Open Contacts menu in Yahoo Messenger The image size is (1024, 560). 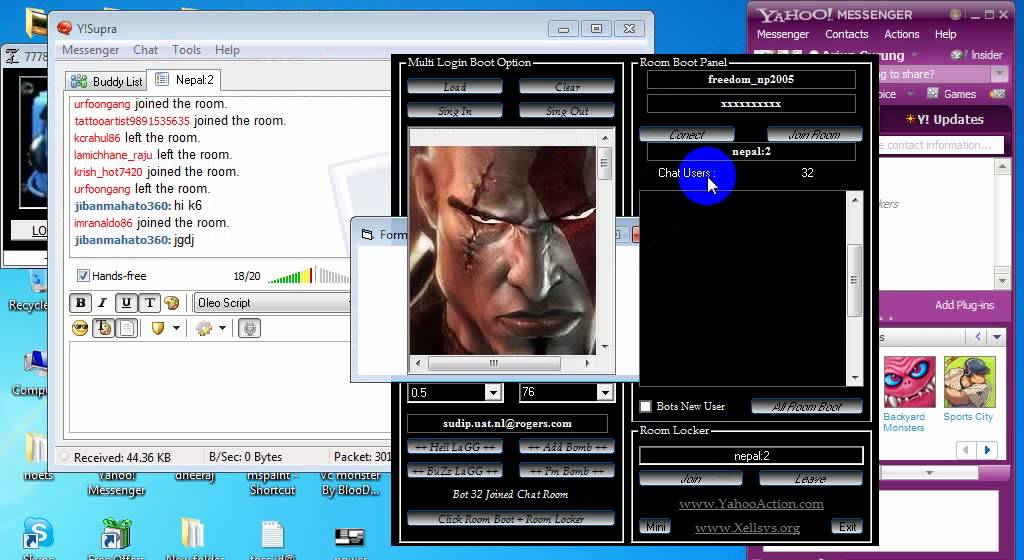pos(846,34)
